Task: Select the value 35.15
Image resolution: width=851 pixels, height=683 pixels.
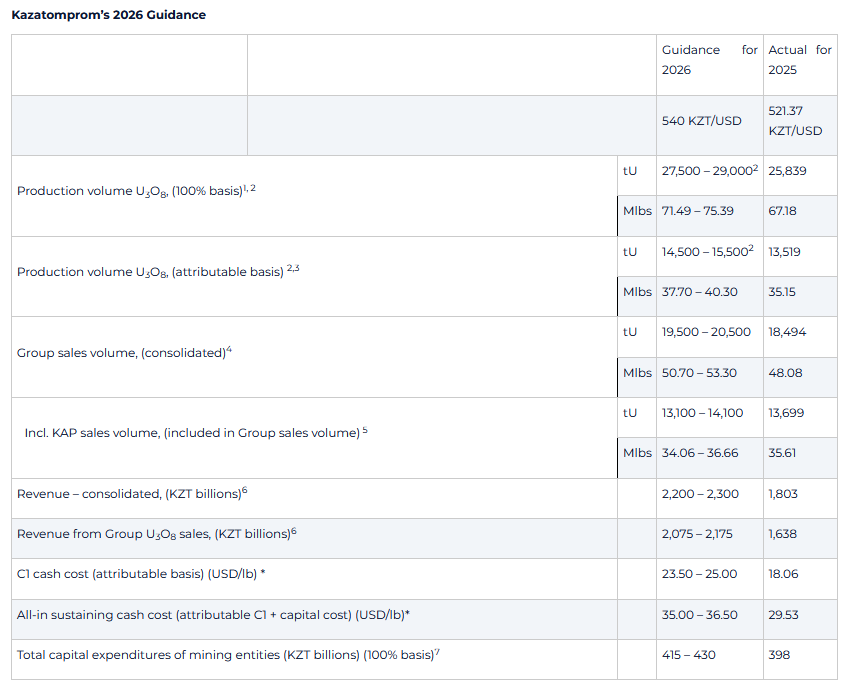Action: click(x=782, y=292)
